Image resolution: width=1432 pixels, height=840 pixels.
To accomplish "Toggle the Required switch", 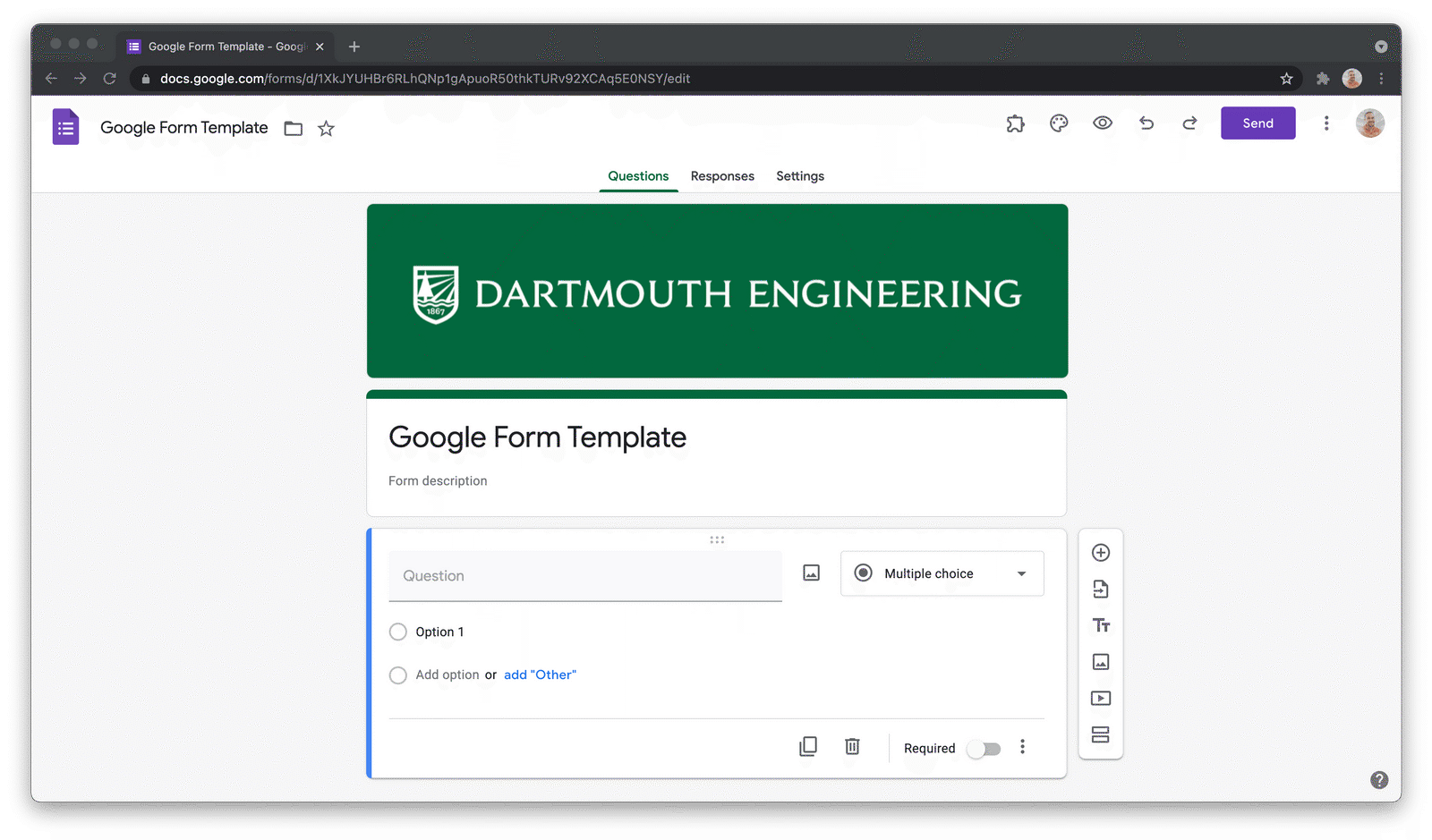I will [984, 749].
